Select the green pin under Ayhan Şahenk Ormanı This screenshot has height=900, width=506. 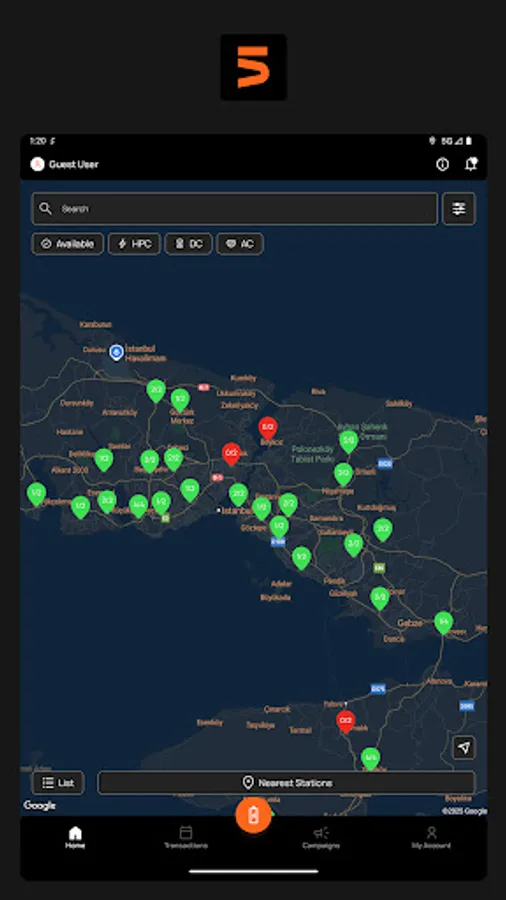tap(348, 441)
